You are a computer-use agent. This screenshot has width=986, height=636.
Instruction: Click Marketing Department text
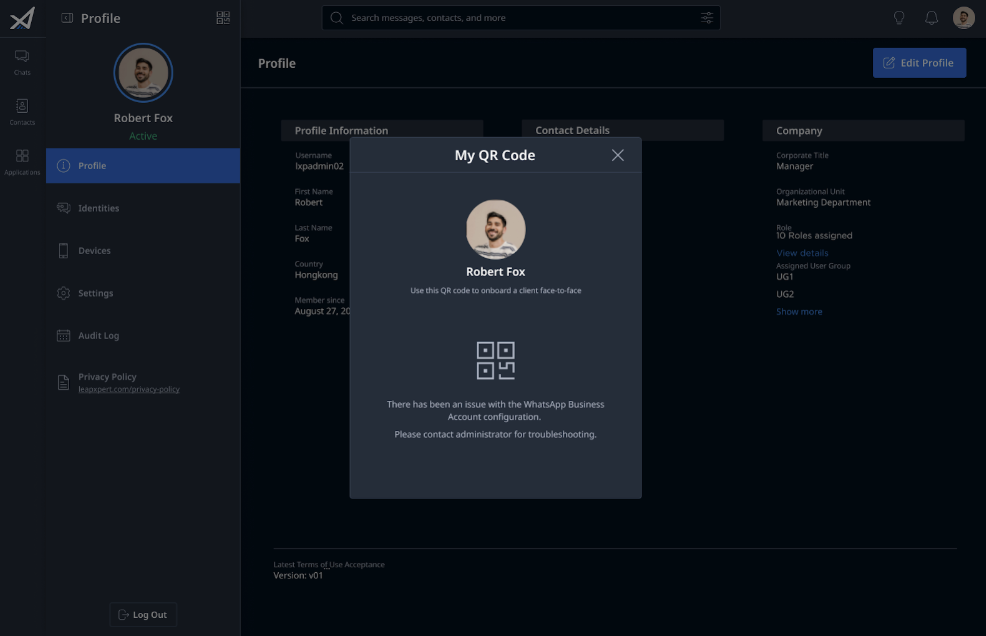[823, 203]
